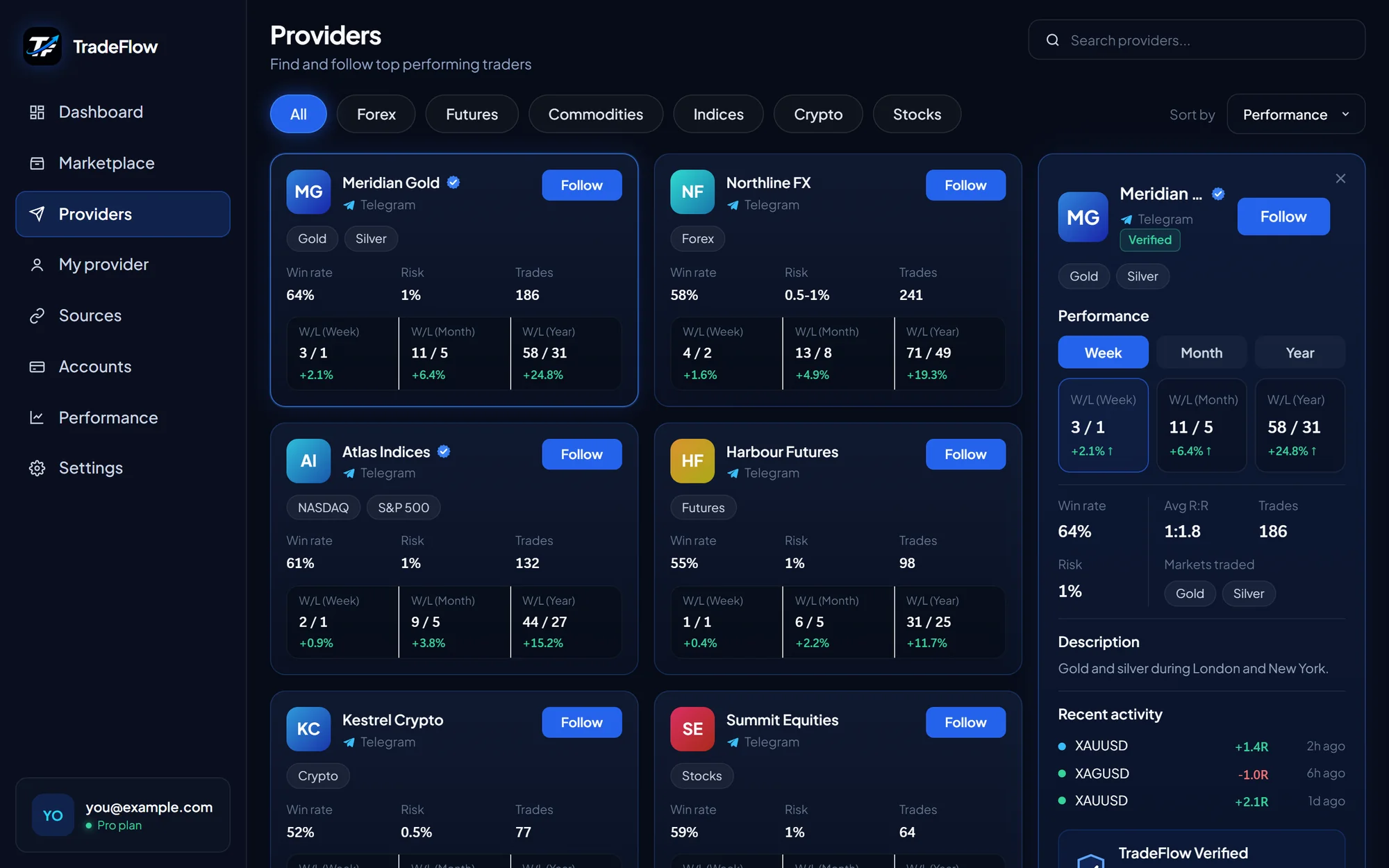The image size is (1389, 868).
Task: Select the All filter chip
Action: pyautogui.click(x=299, y=114)
